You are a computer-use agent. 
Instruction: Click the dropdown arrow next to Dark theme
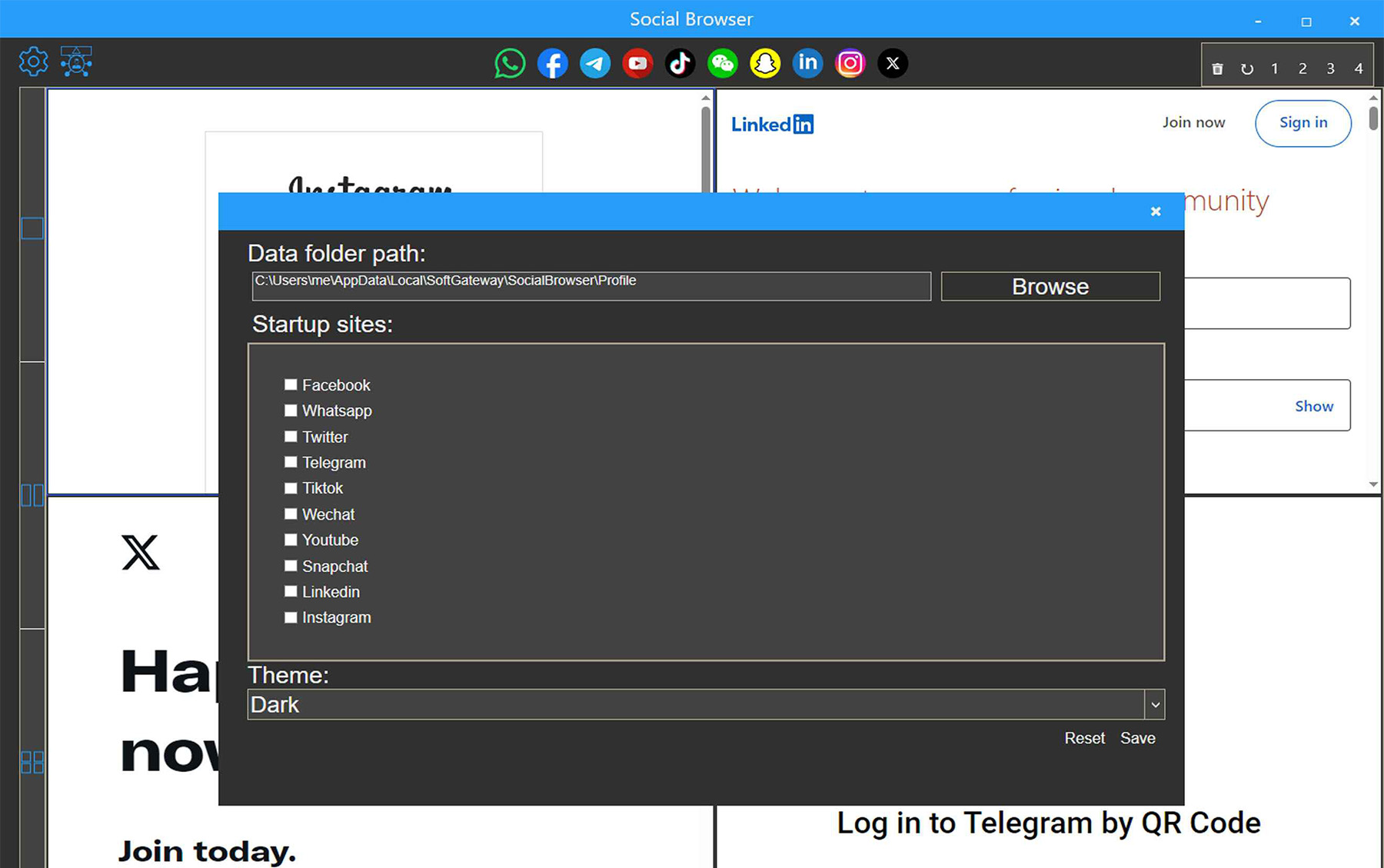(1153, 703)
